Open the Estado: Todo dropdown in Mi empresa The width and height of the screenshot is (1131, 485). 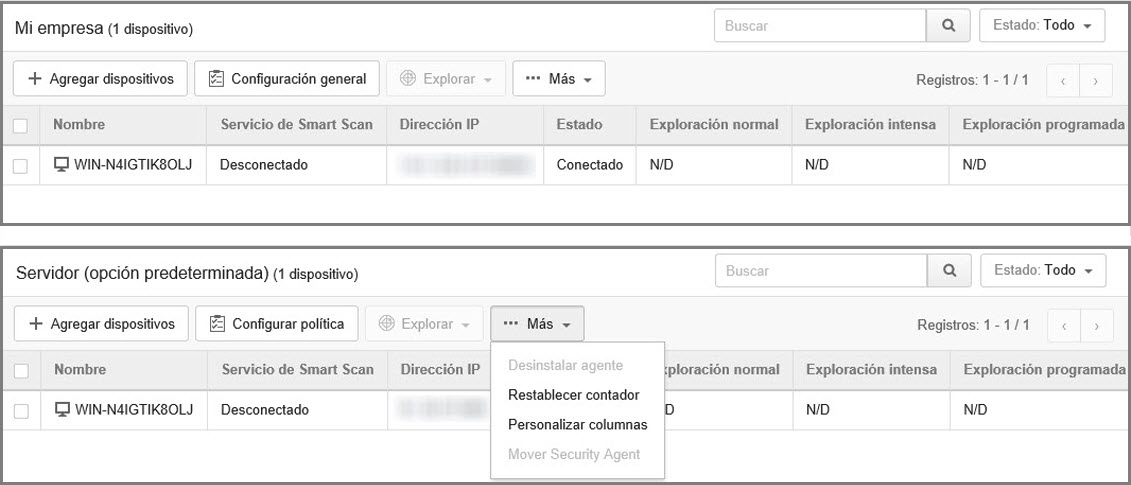[x=1043, y=25]
